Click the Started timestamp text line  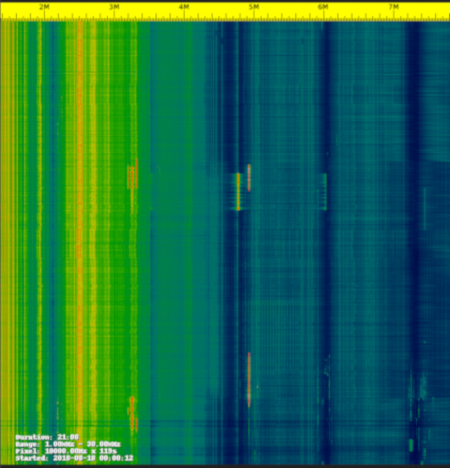[x=74, y=458]
